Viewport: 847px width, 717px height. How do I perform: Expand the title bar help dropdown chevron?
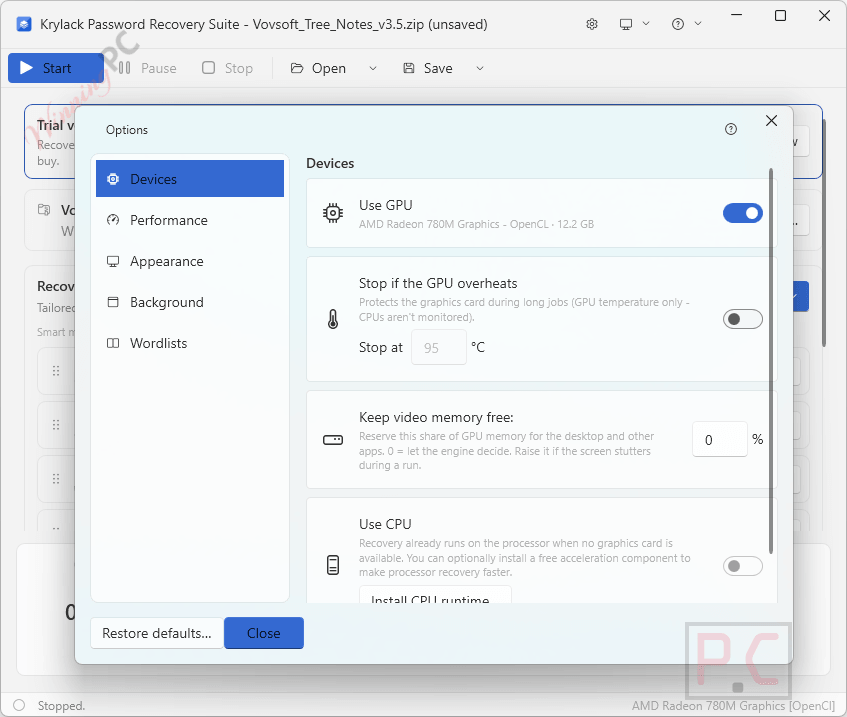[698, 24]
